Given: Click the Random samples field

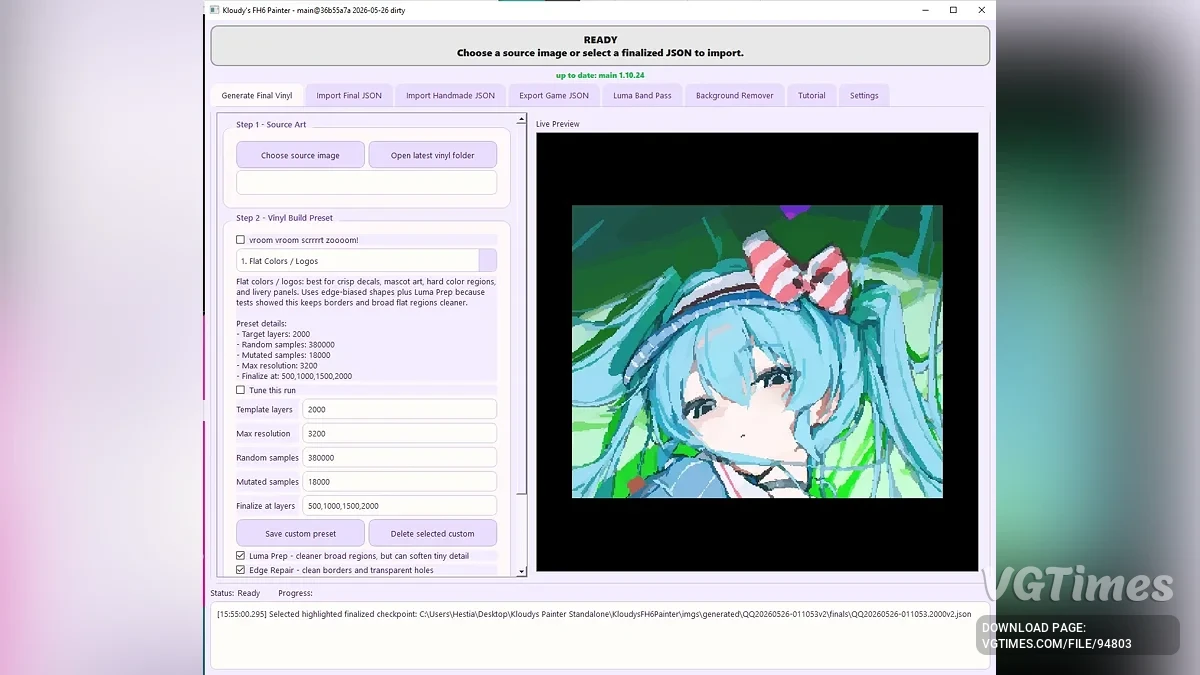Looking at the screenshot, I should tap(399, 457).
